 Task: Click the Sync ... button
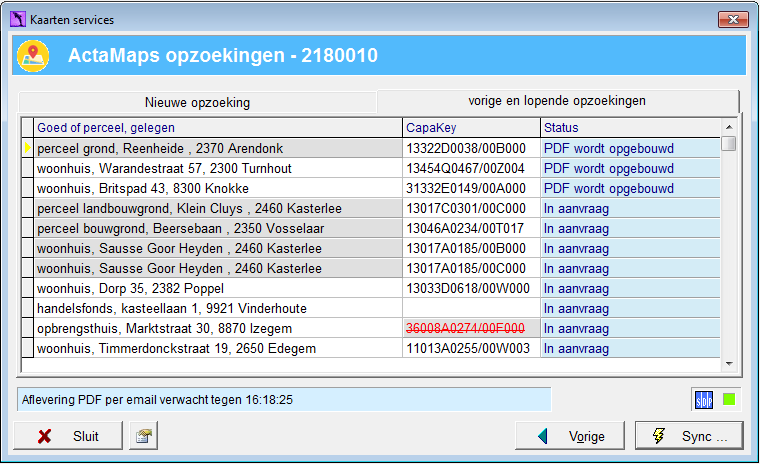coord(689,436)
